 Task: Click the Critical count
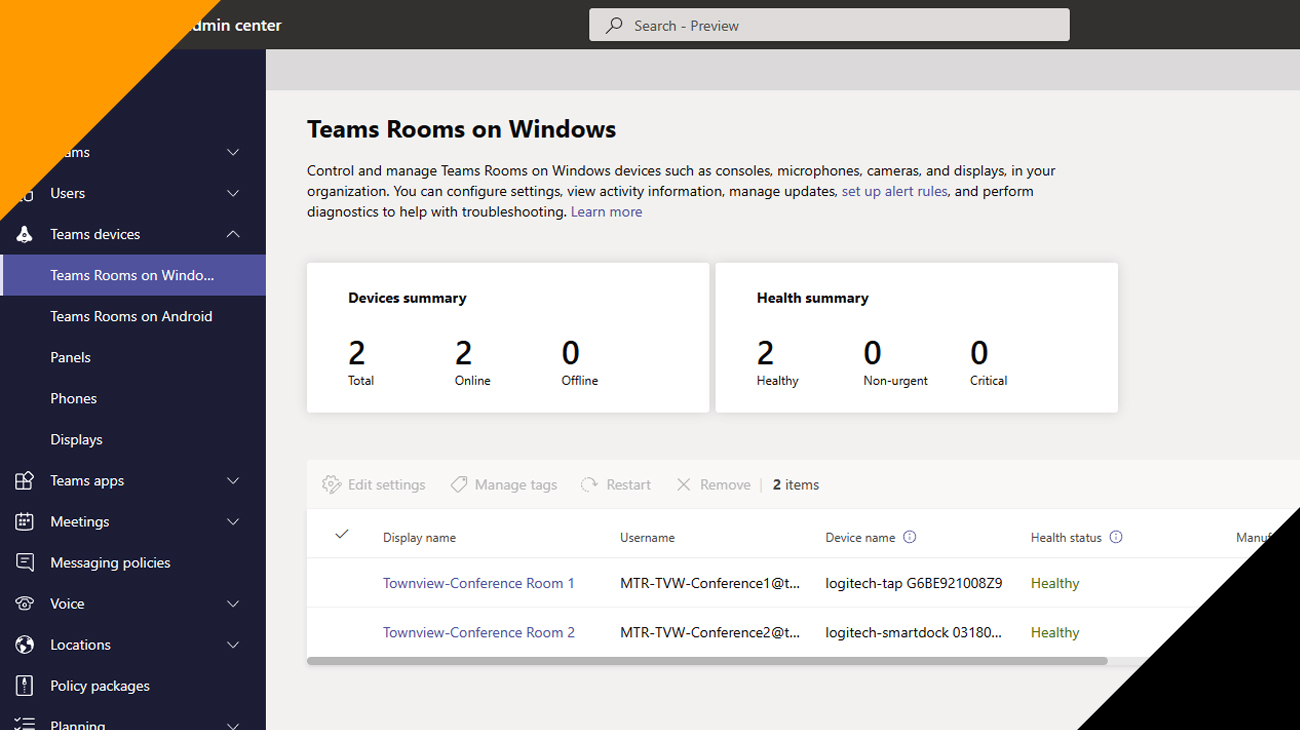tap(980, 353)
